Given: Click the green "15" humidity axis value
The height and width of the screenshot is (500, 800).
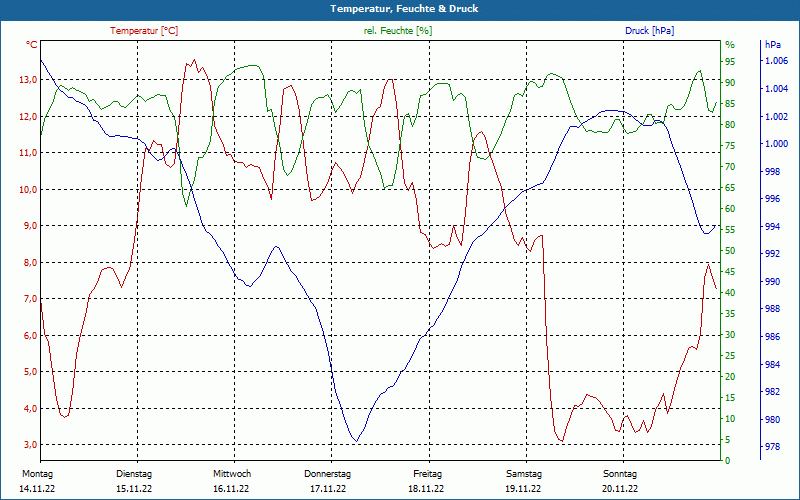Looking at the screenshot, I should point(730,398).
